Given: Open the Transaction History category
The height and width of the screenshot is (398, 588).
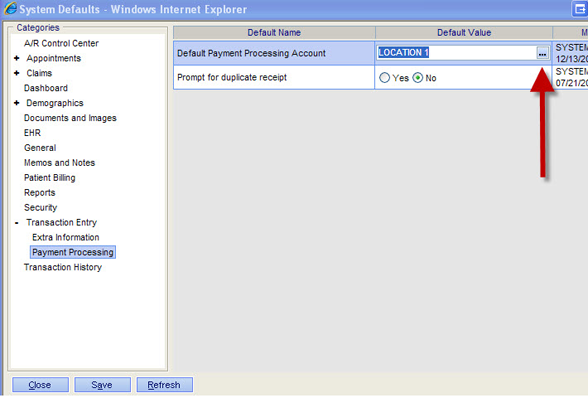Looking at the screenshot, I should pyautogui.click(x=63, y=267).
